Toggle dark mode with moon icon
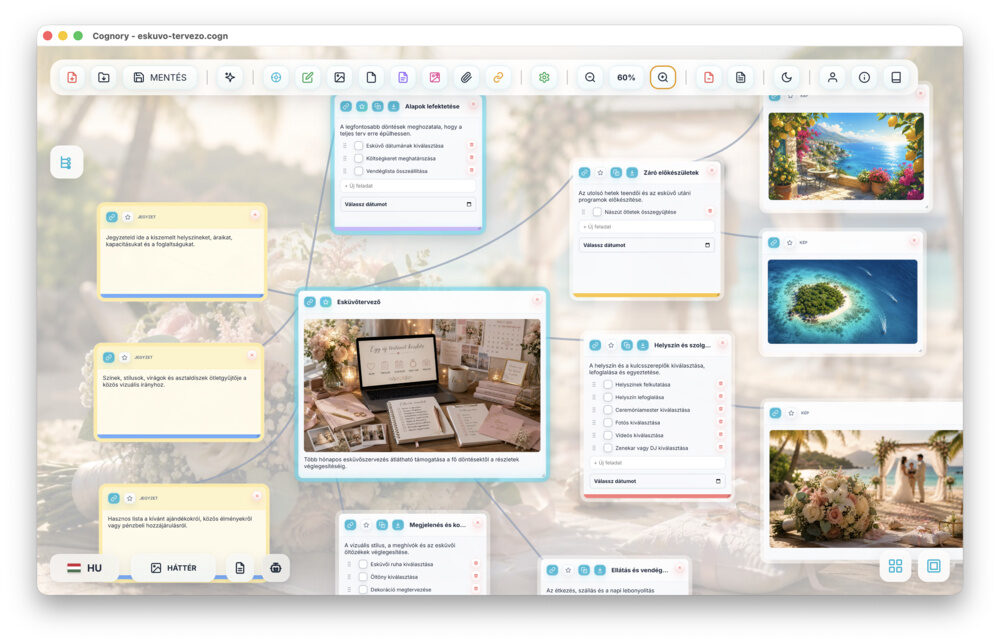The width and height of the screenshot is (1000, 644). (x=786, y=77)
